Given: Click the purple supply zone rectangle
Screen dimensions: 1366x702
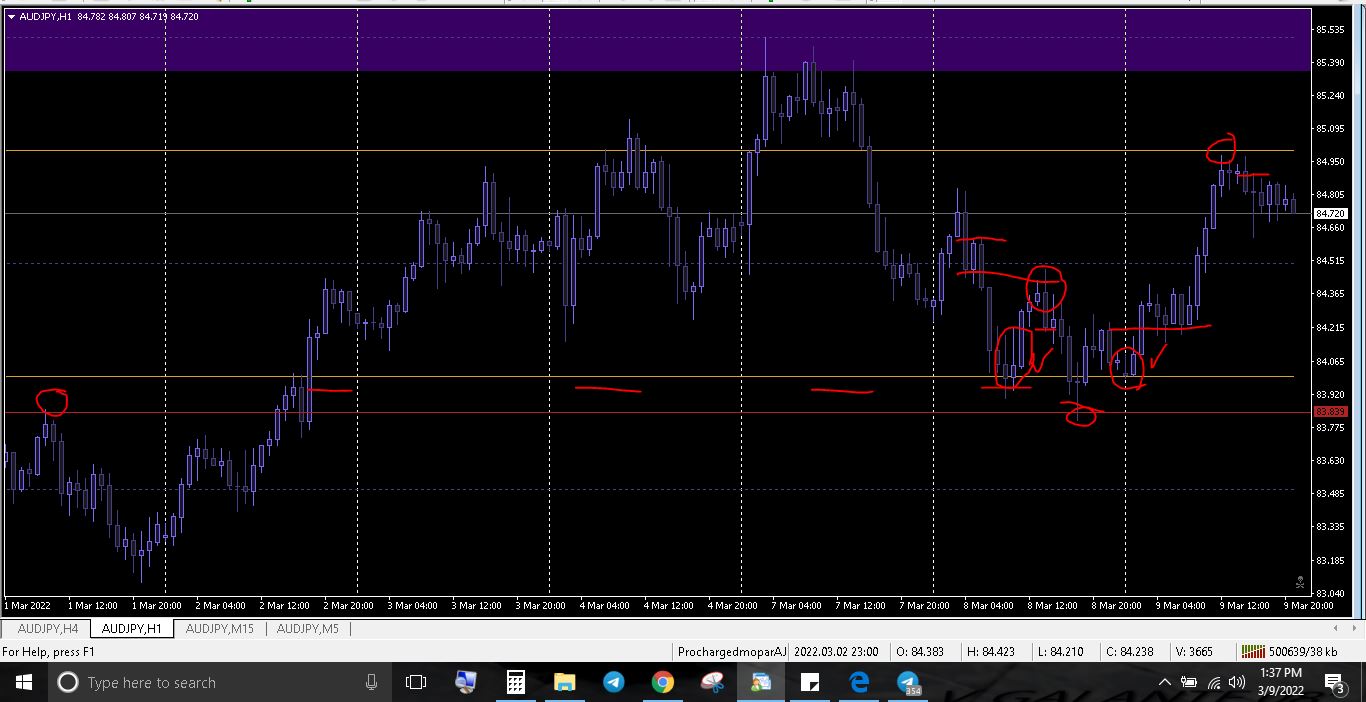Looking at the screenshot, I should tap(657, 40).
